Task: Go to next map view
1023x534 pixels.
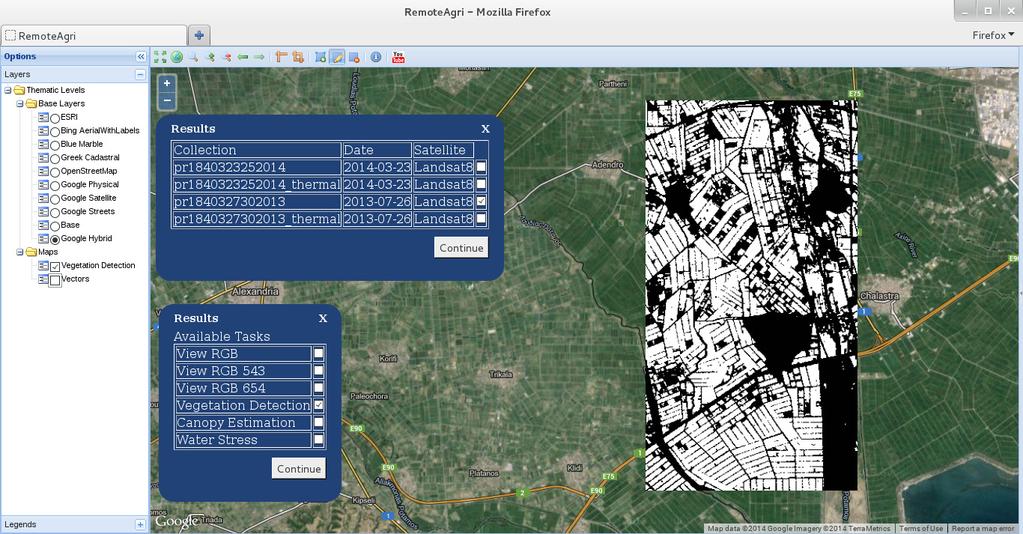Action: [259, 57]
